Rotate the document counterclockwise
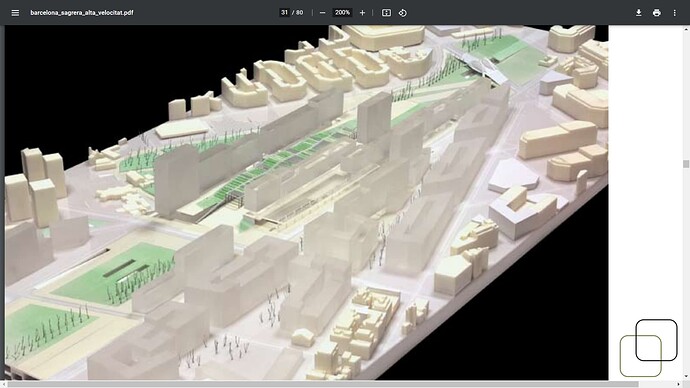Image resolution: width=690 pixels, height=388 pixels. (403, 13)
